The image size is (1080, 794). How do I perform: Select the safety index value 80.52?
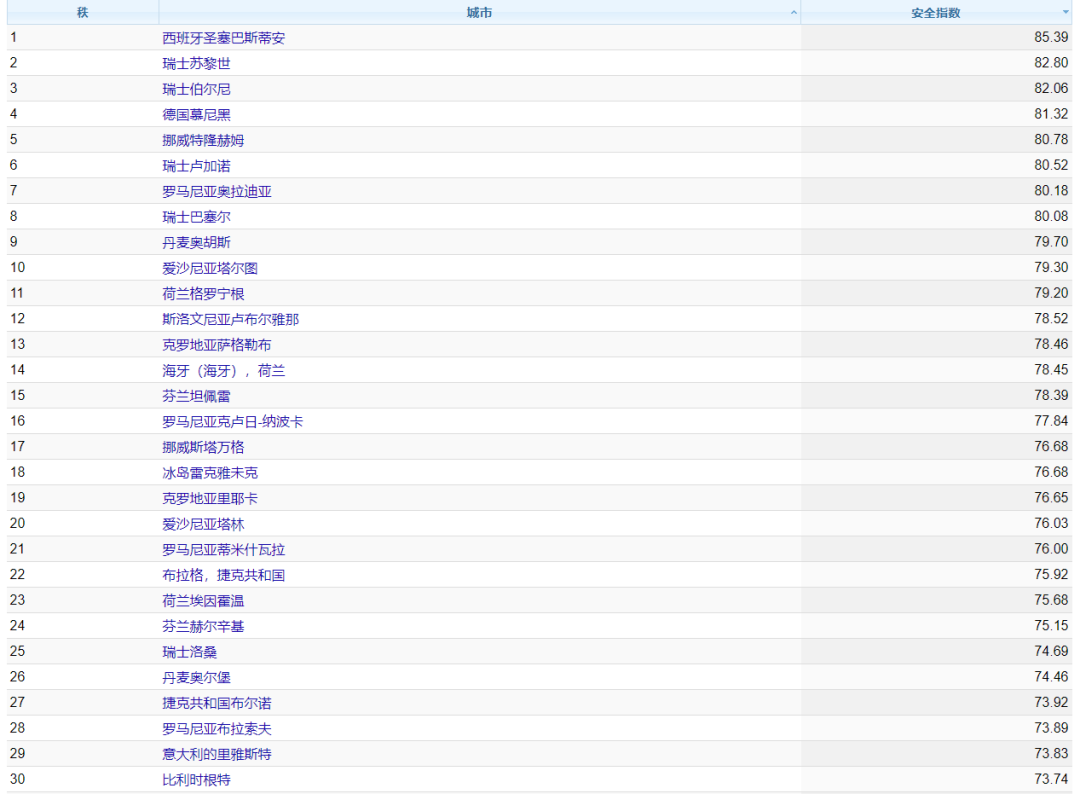pyautogui.click(x=1051, y=165)
